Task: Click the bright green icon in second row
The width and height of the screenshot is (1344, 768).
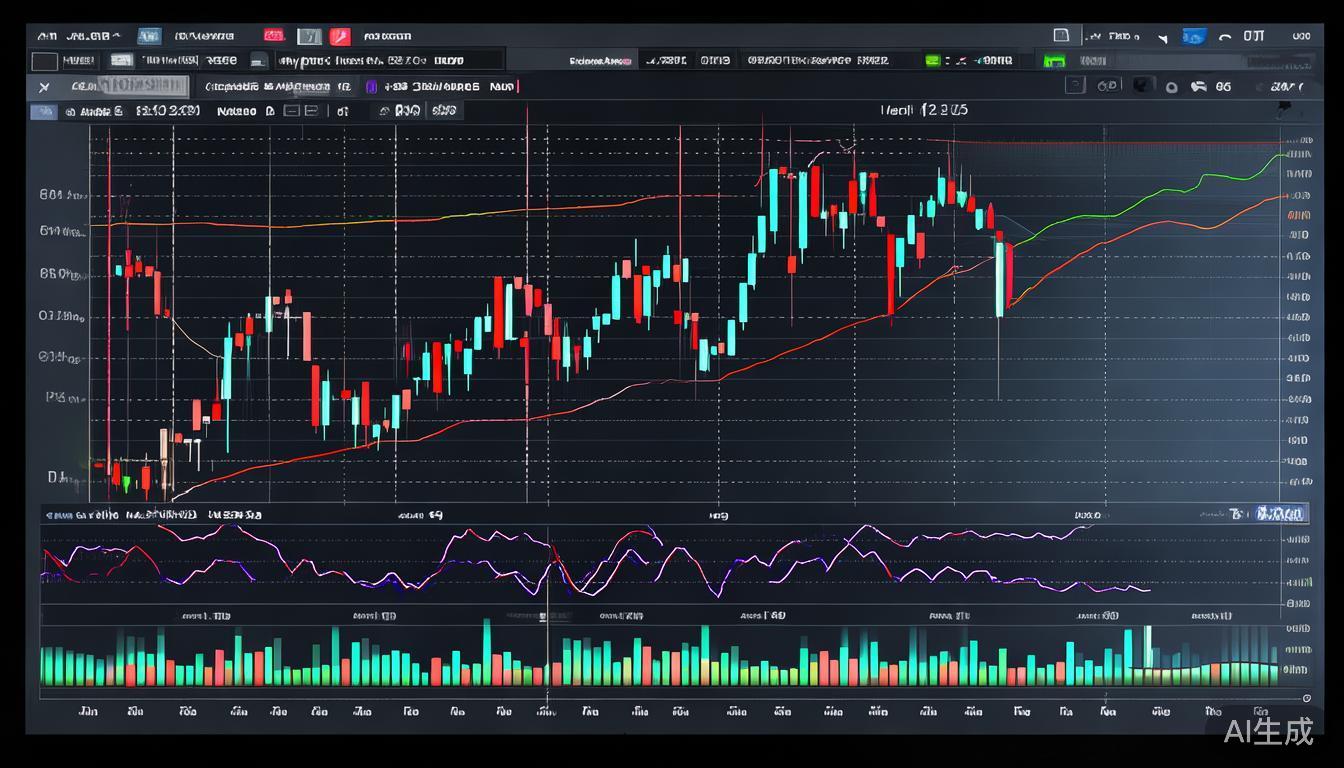Action: tap(1054, 61)
